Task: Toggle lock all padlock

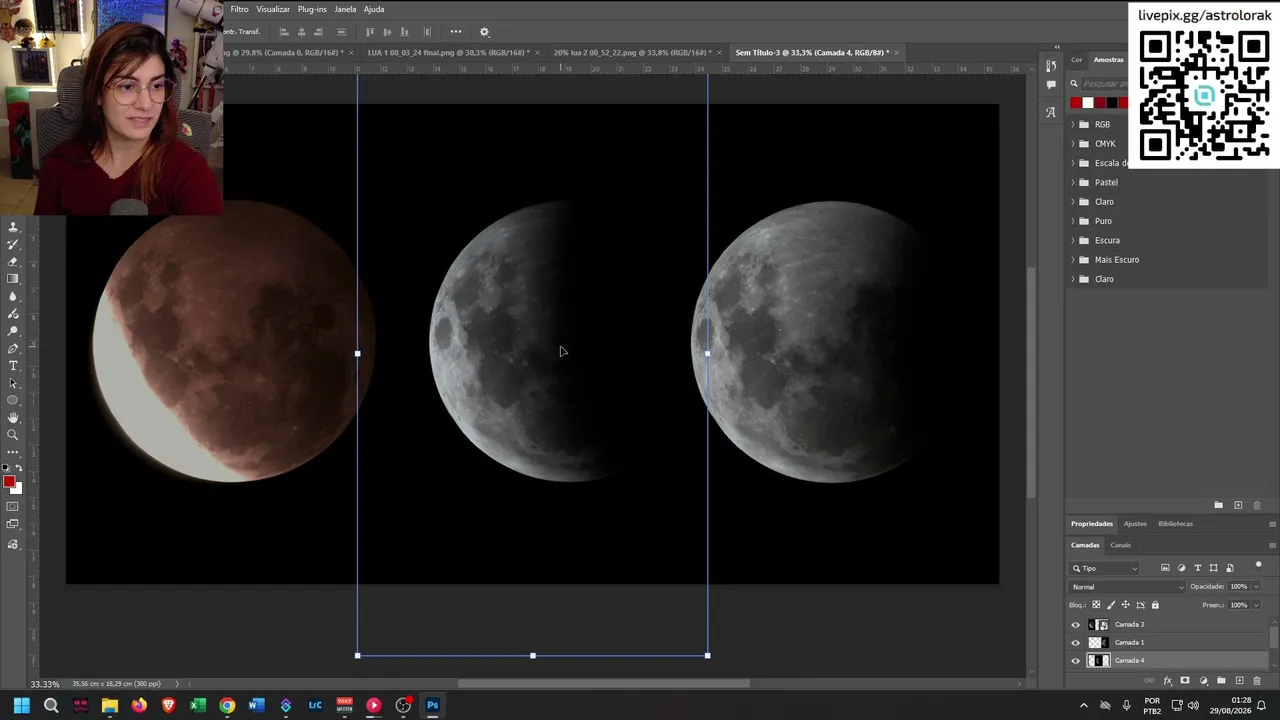Action: [x=1155, y=605]
